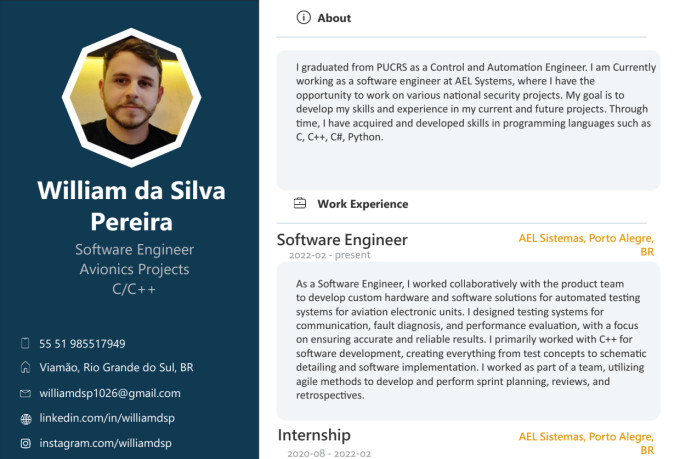Click the Instagram icon

click(26, 443)
